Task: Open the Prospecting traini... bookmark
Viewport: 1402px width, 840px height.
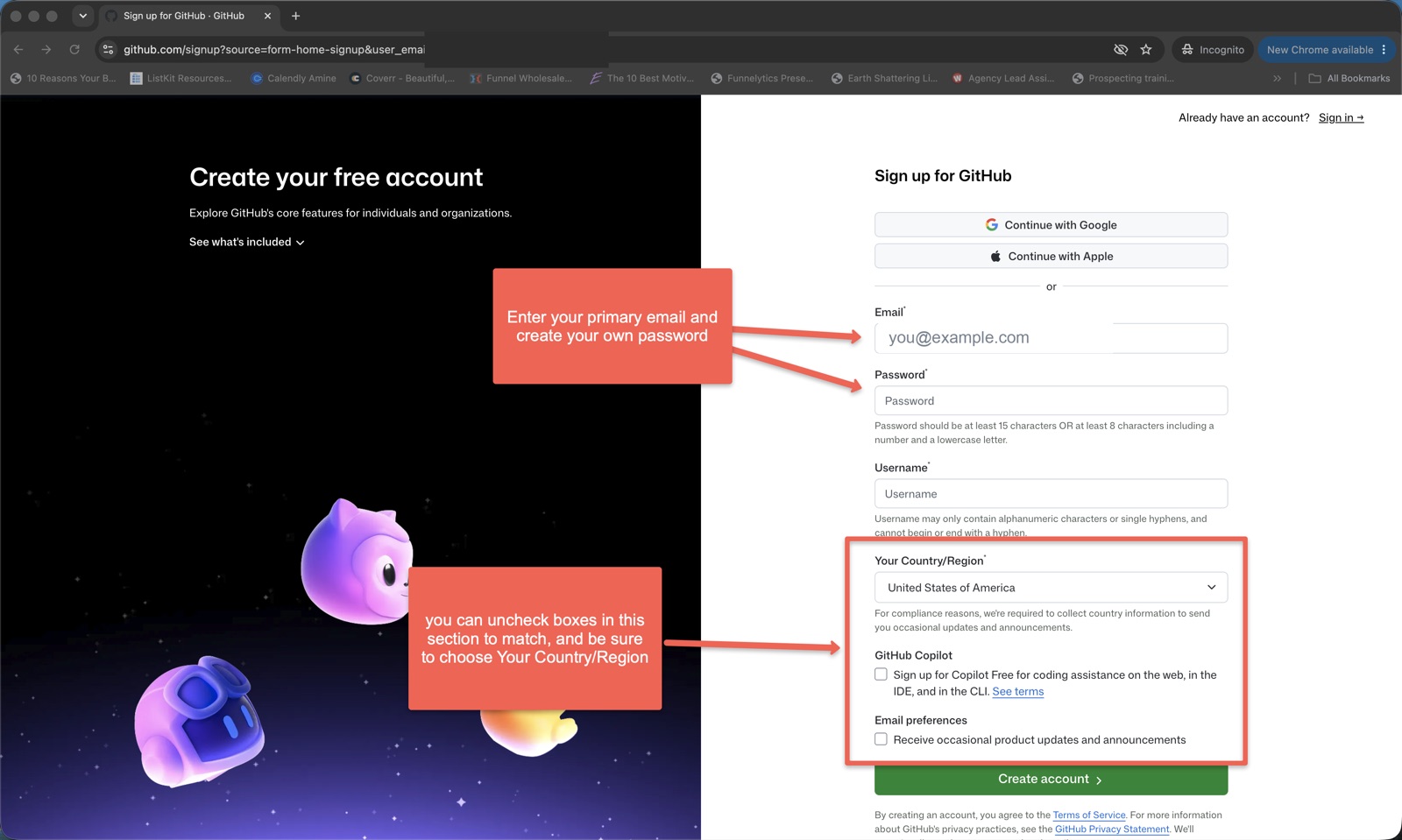Action: click(1123, 78)
